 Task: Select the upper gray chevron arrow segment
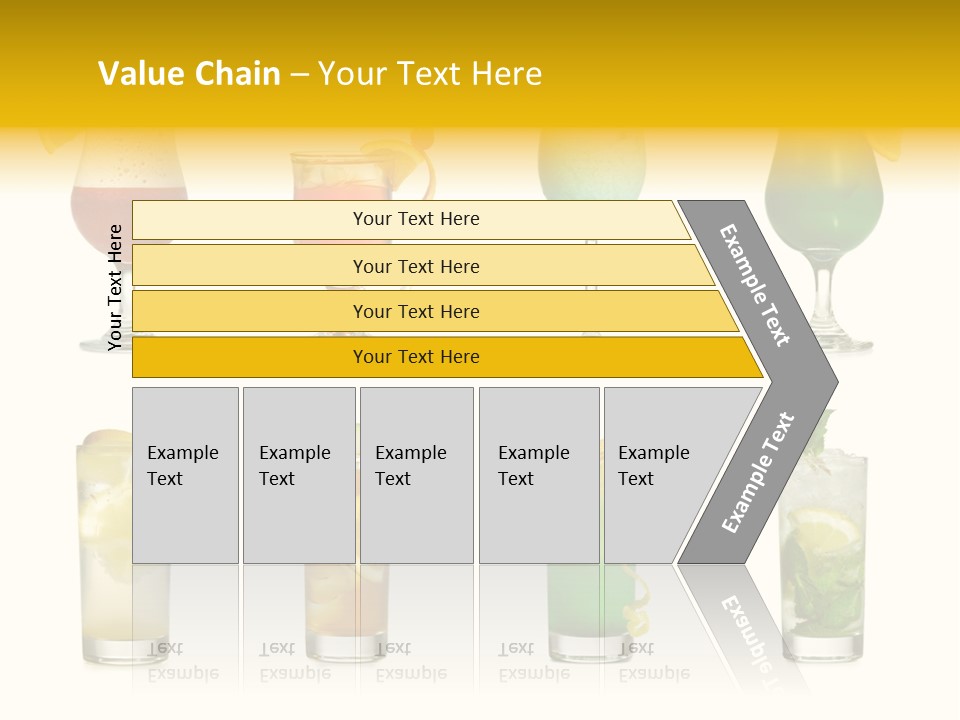point(758,285)
